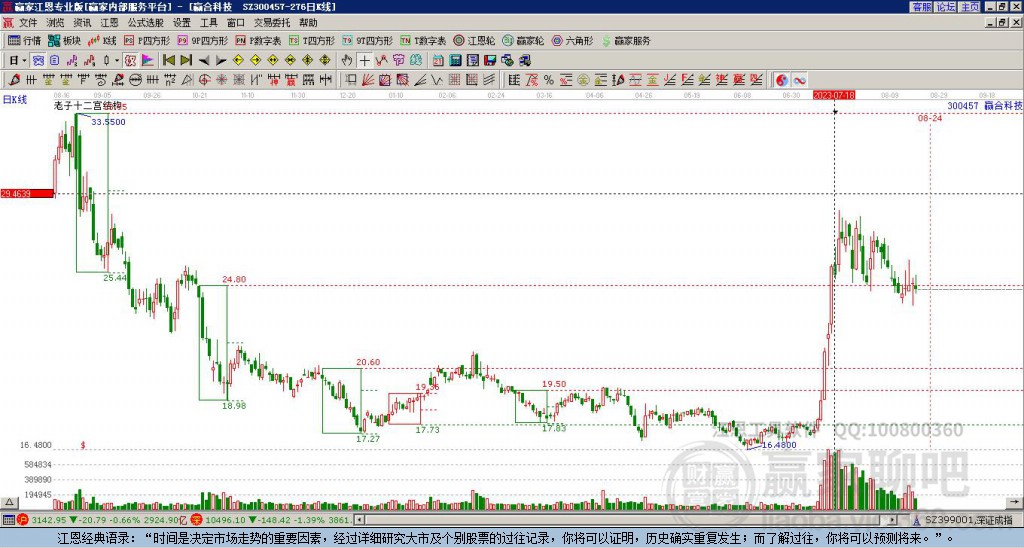Click the pink flag icon

148,60
